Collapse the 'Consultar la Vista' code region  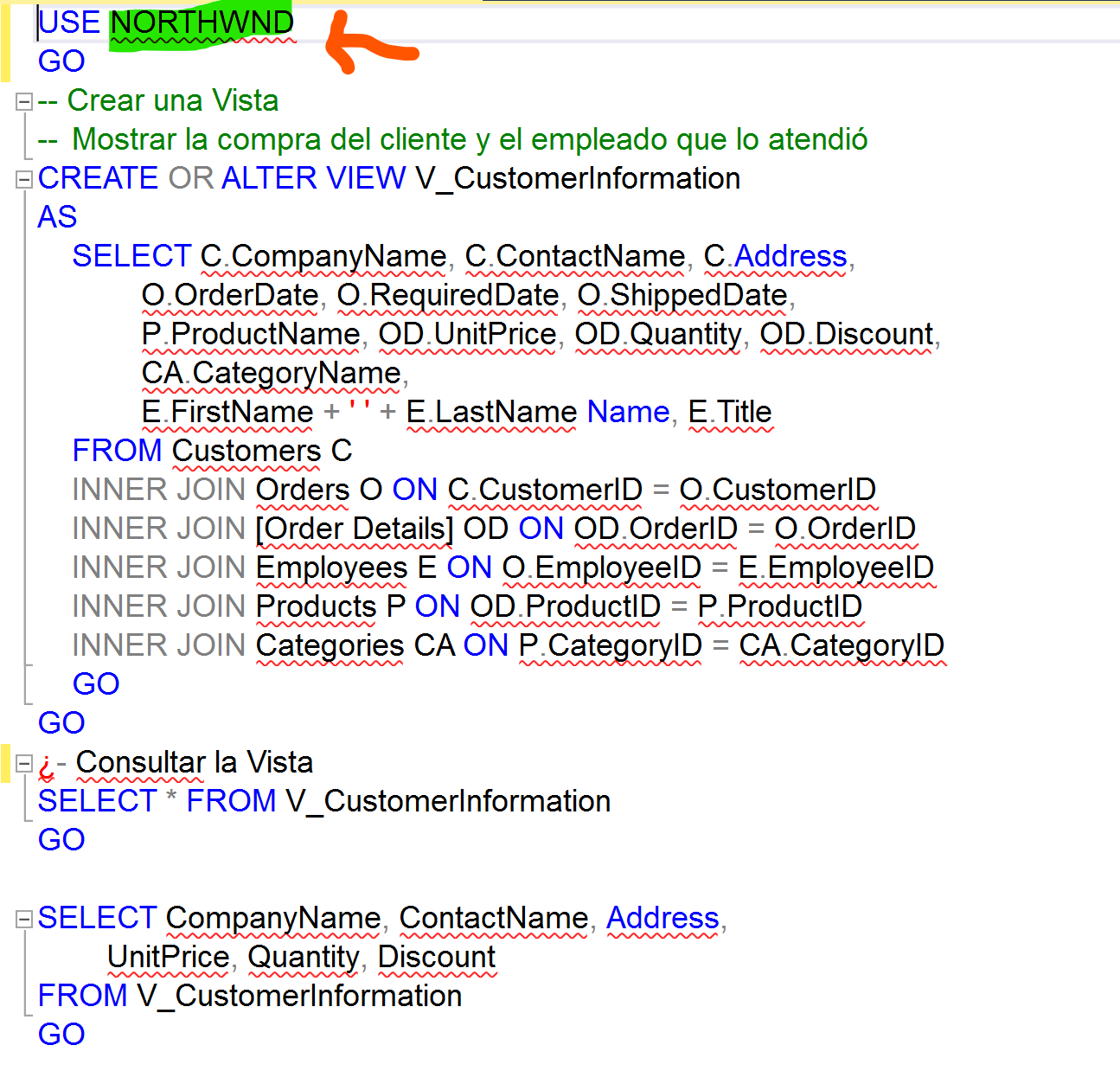(24, 764)
